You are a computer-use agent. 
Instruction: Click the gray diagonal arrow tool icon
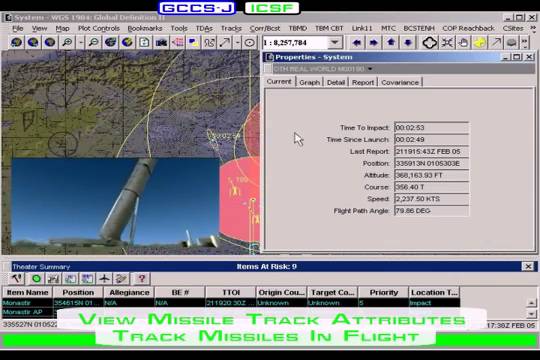(x=496, y=42)
